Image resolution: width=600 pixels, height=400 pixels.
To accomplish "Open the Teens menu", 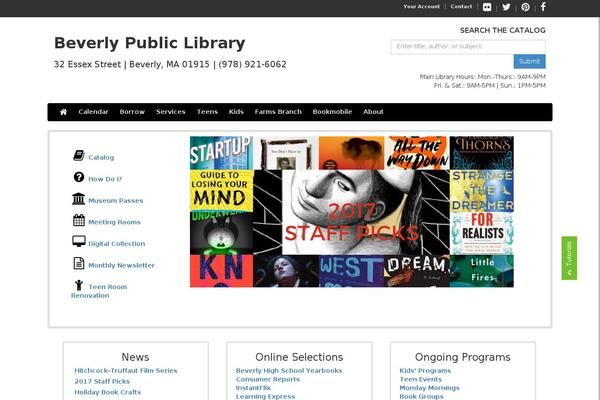I will tap(207, 112).
